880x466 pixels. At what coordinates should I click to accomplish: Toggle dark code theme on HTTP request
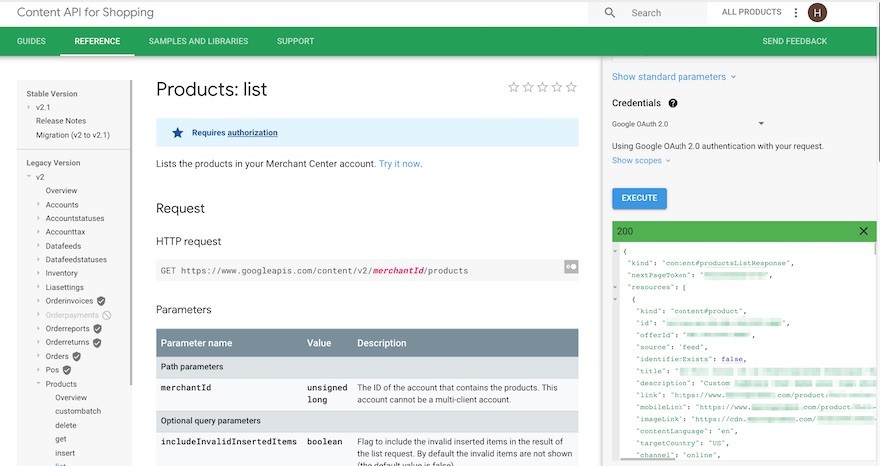pyautogui.click(x=571, y=267)
